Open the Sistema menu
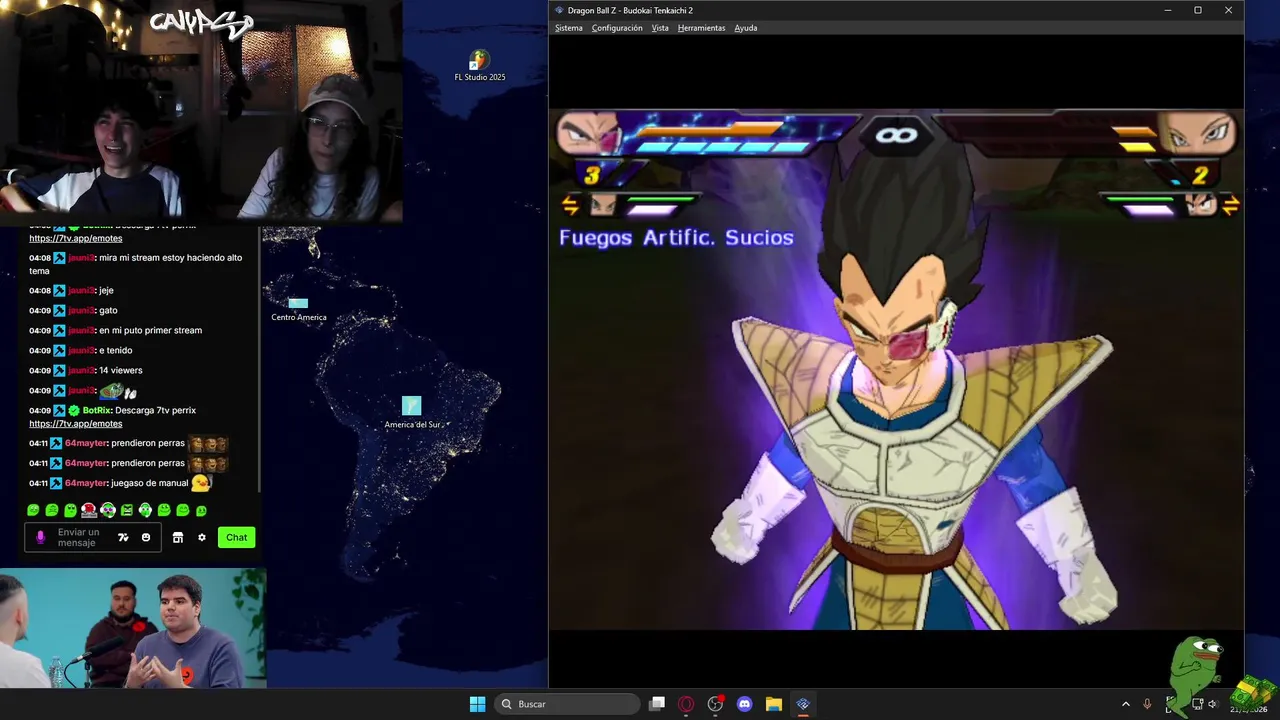 (x=568, y=28)
